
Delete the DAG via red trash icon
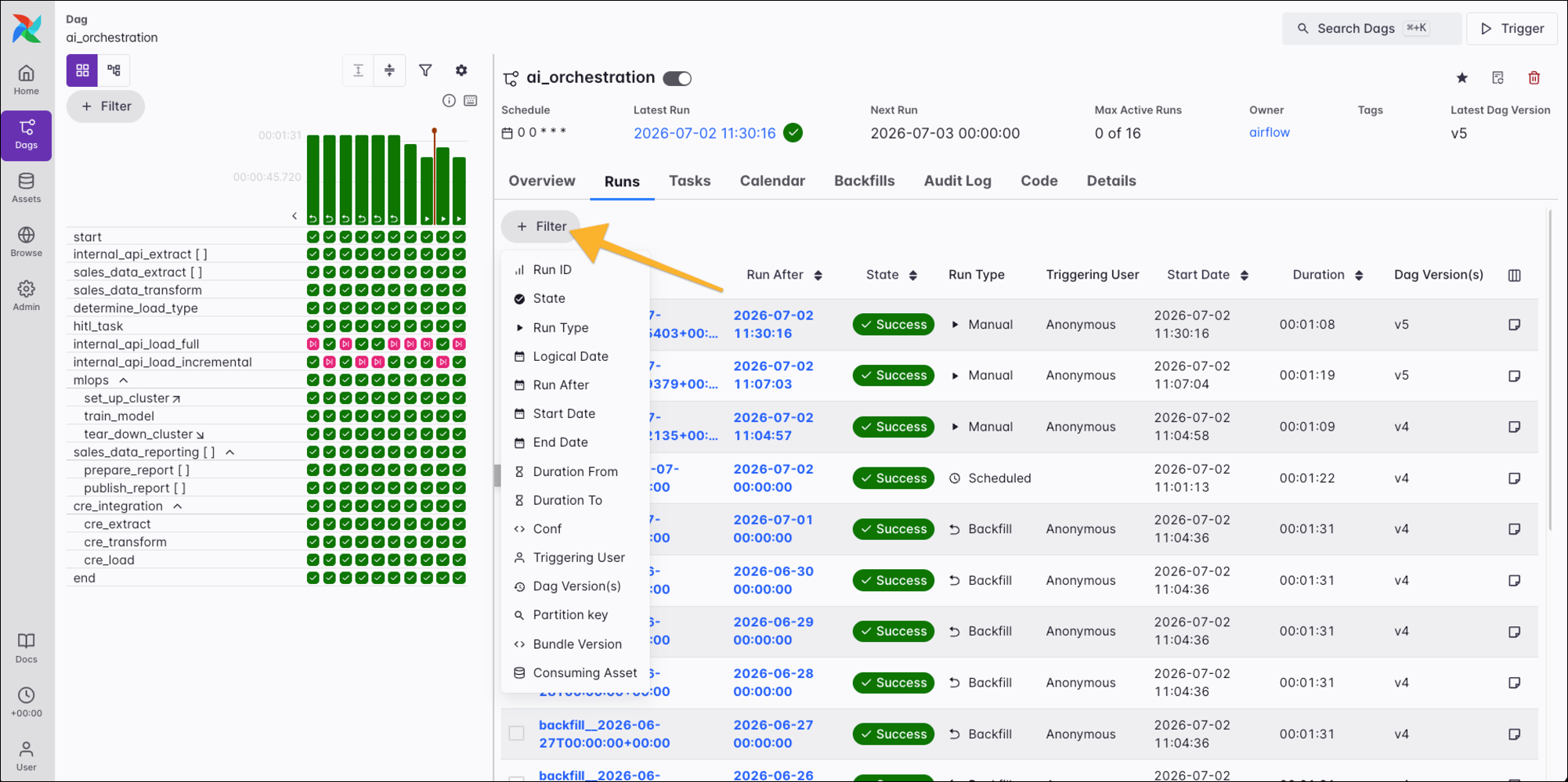point(1534,77)
